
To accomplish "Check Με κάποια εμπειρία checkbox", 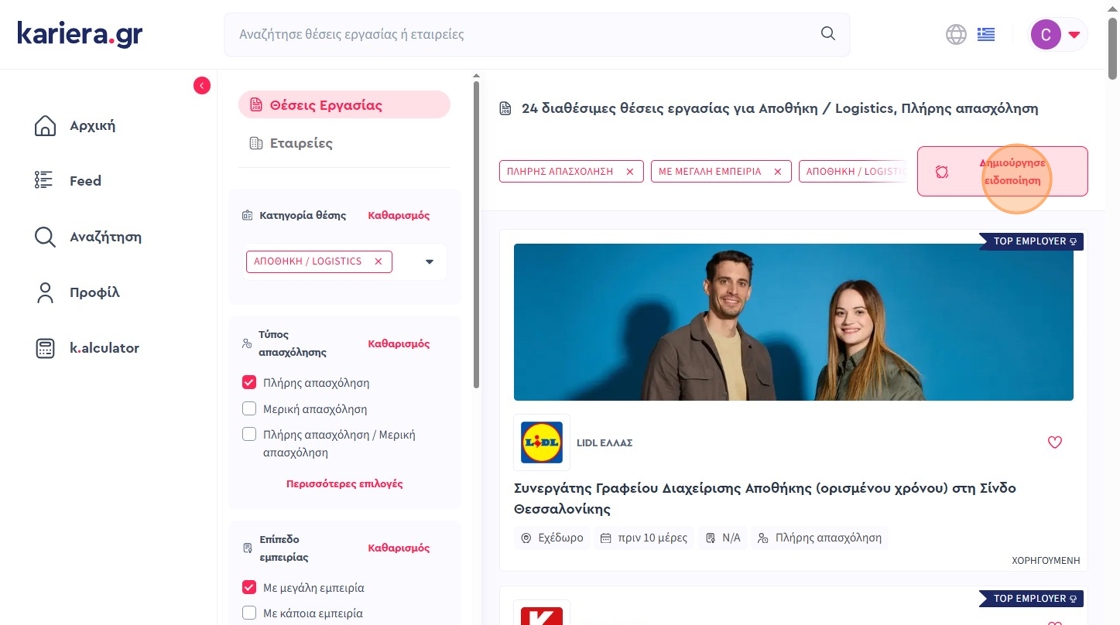I will pyautogui.click(x=249, y=613).
